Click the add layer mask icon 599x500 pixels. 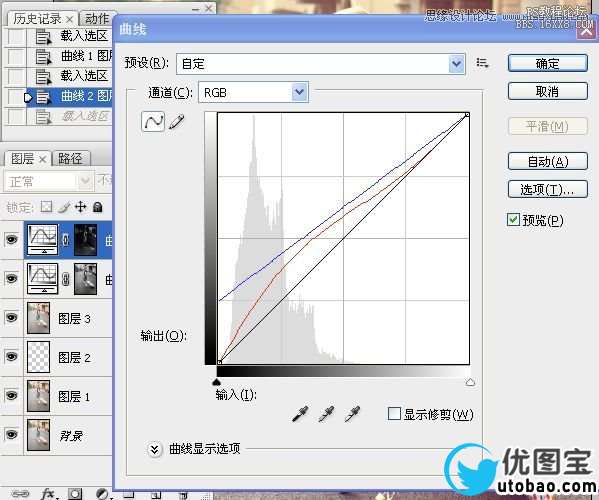(x=75, y=494)
